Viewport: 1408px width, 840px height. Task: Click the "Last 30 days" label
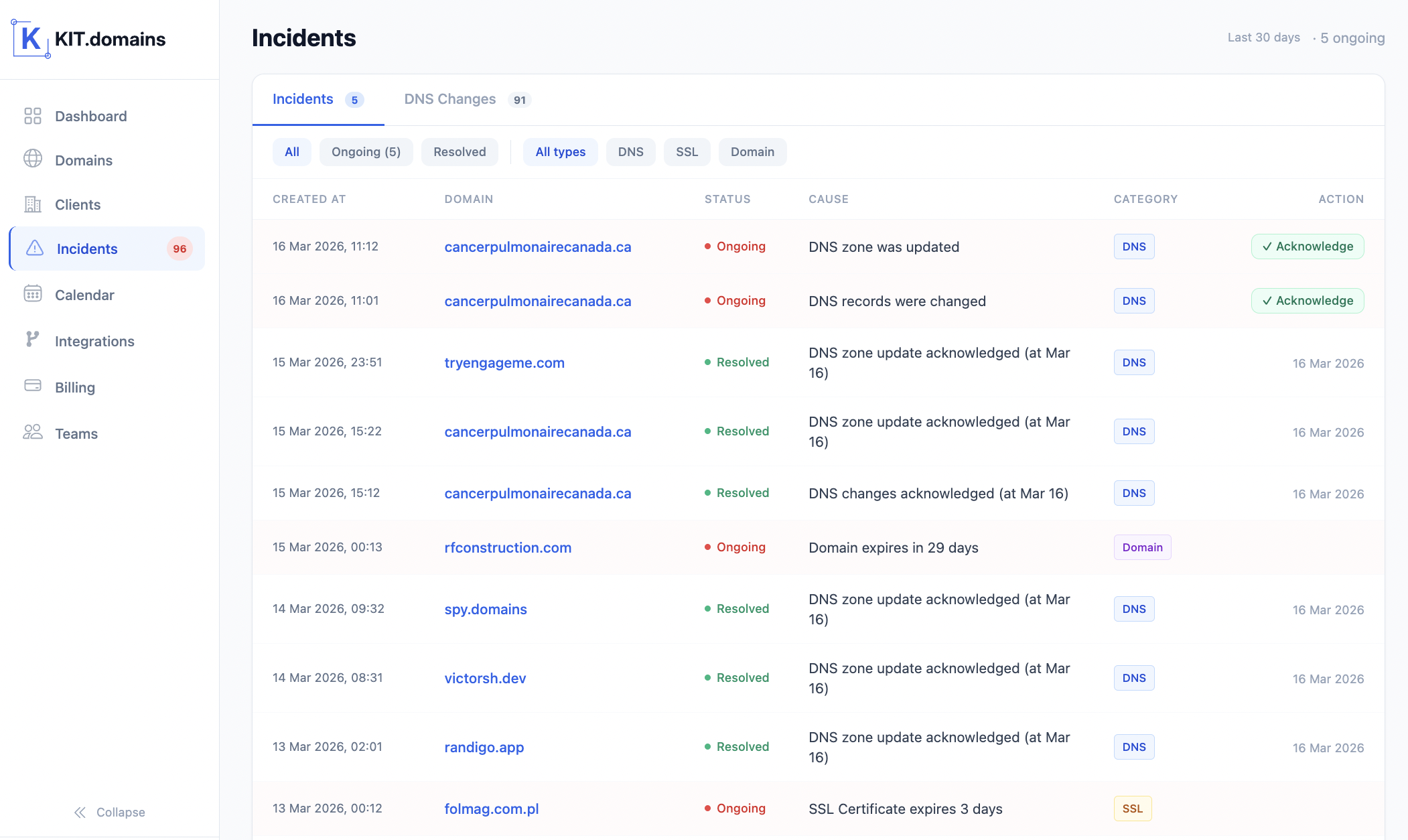click(1263, 38)
